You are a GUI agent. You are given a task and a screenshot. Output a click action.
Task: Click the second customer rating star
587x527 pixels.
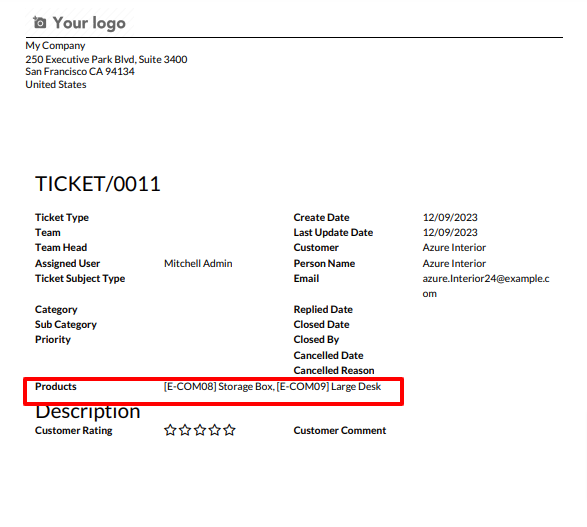click(185, 430)
